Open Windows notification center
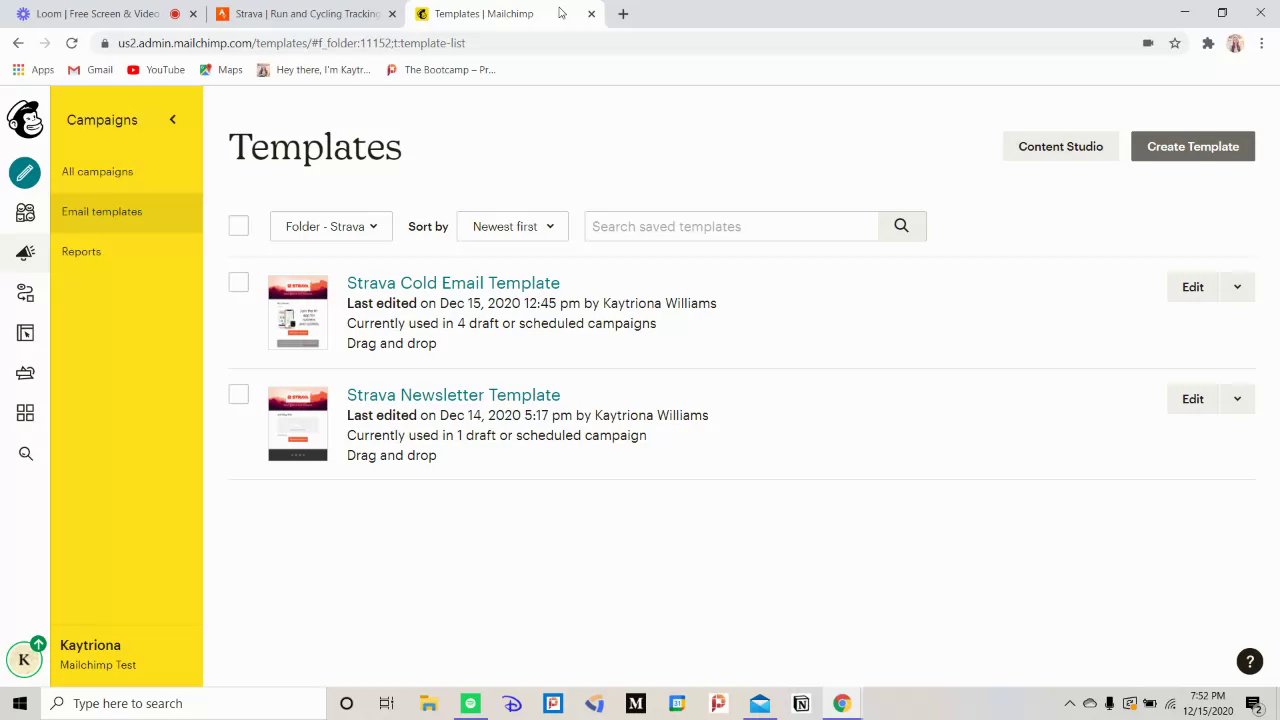This screenshot has width=1280, height=720. coord(1253,703)
